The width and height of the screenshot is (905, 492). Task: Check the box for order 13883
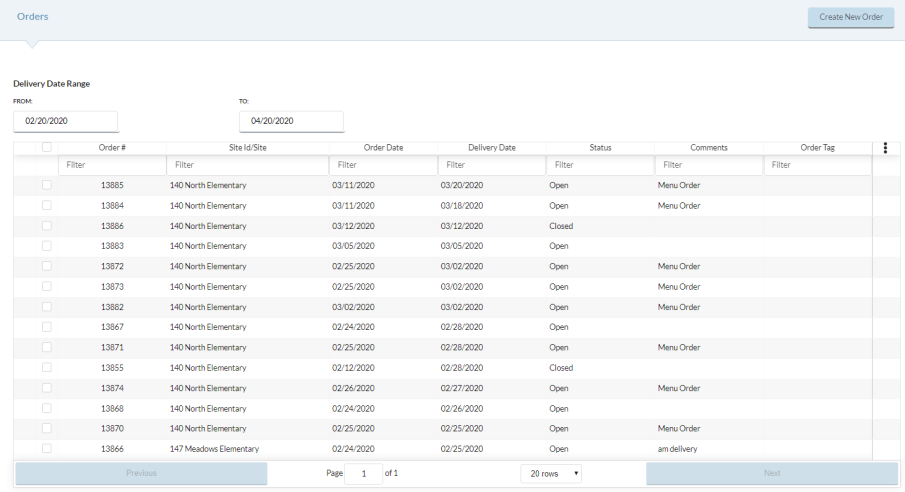click(x=47, y=245)
